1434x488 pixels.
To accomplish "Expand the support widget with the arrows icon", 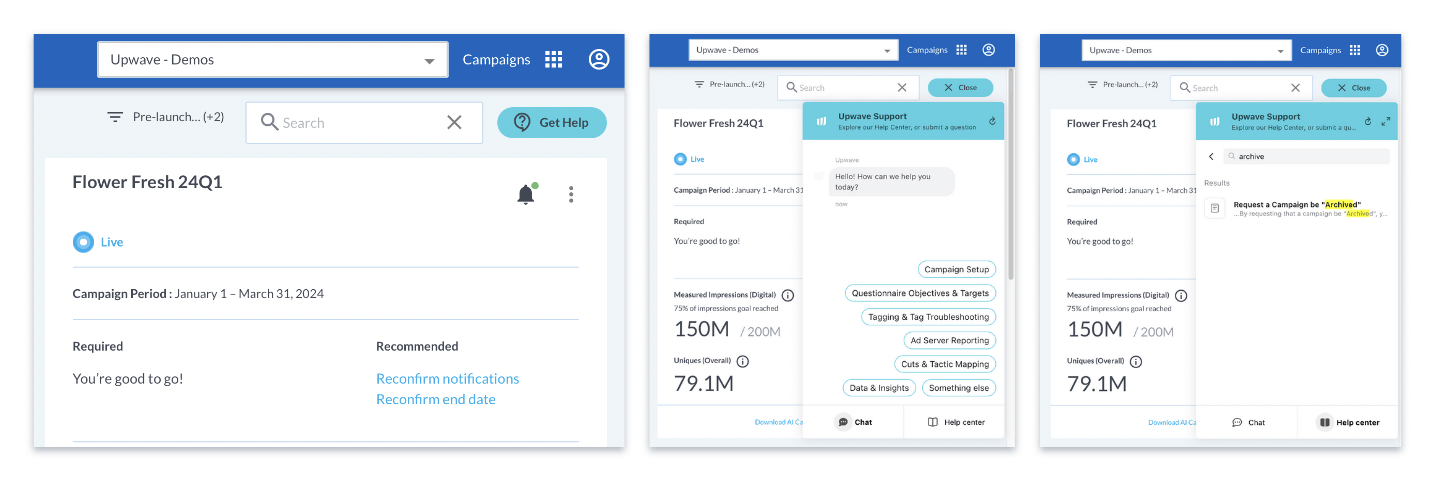I will pos(1386,122).
